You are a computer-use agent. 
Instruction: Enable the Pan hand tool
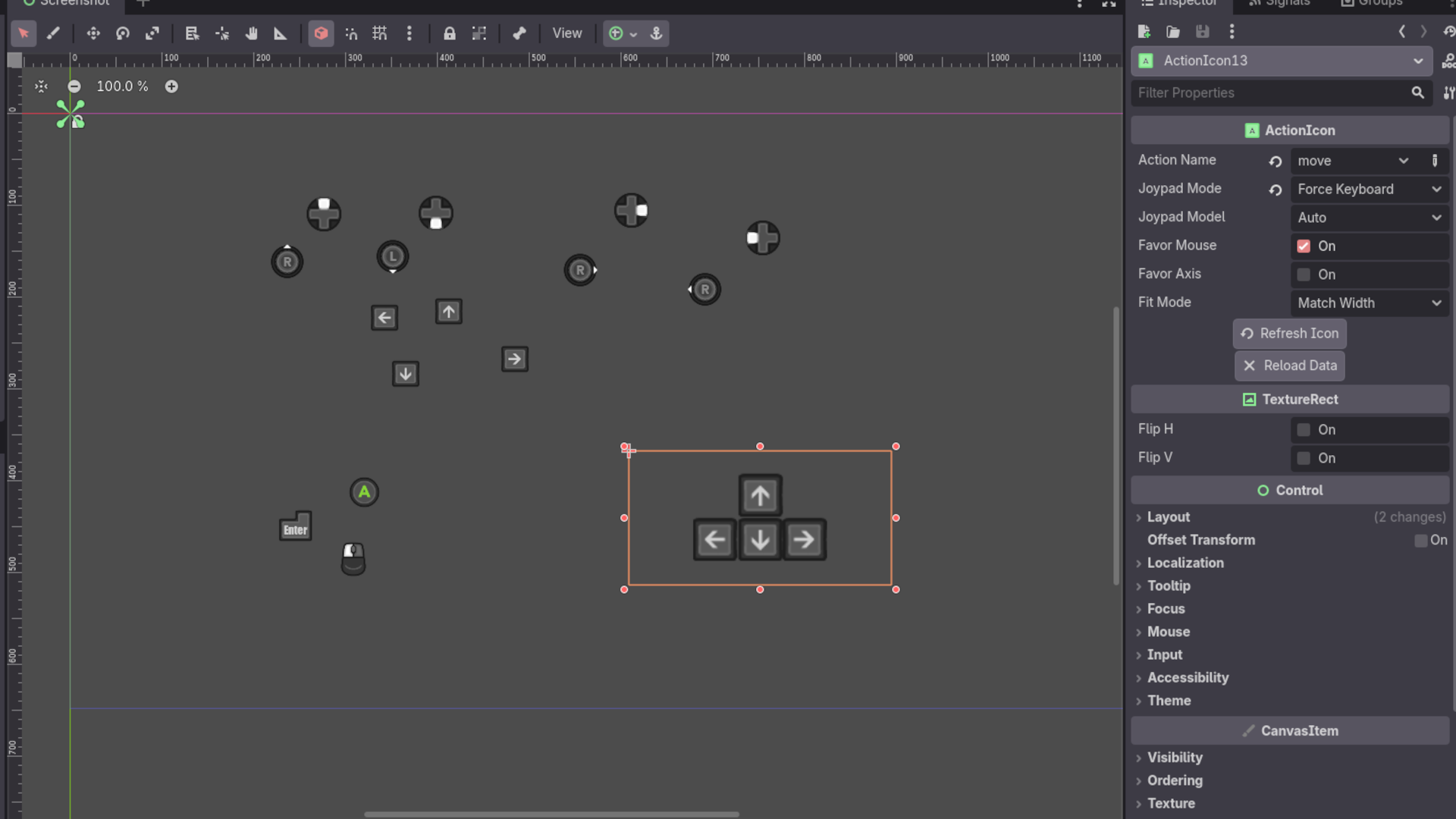(x=251, y=33)
